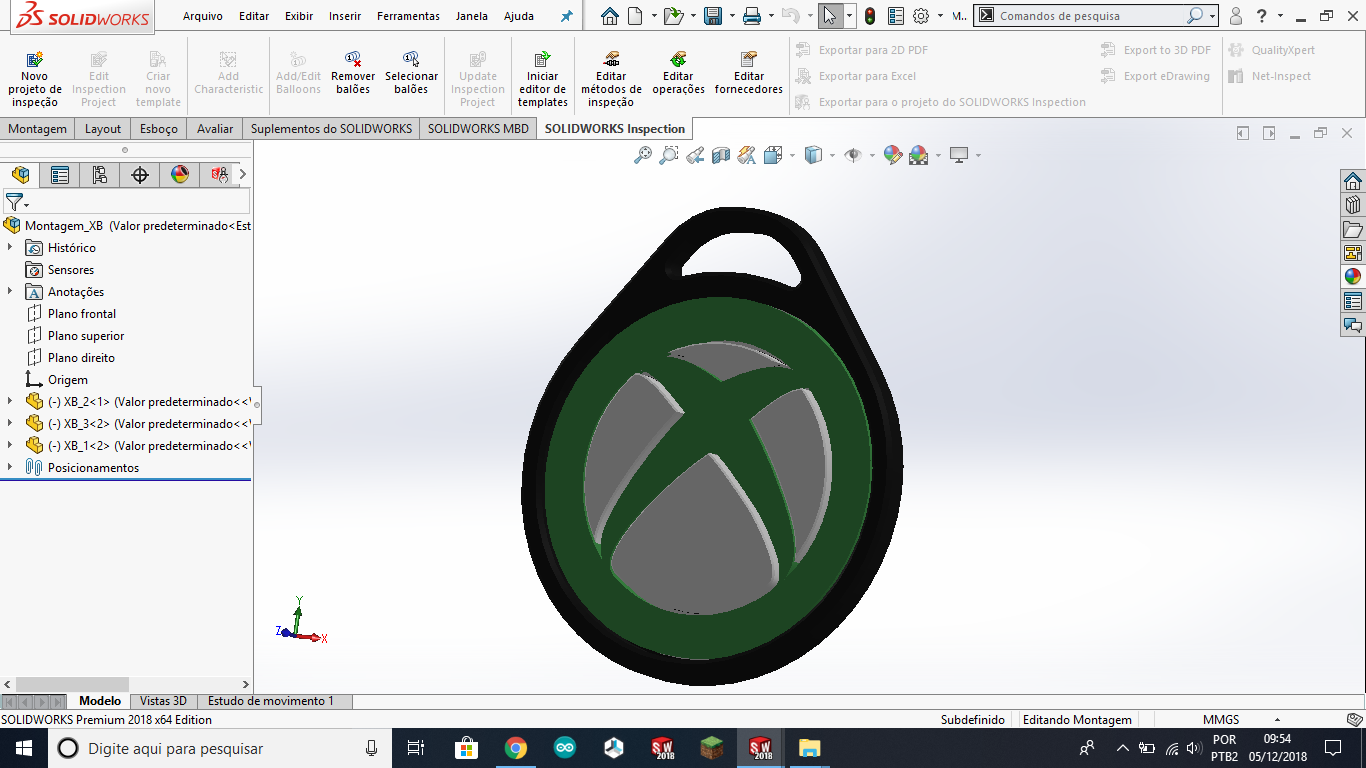Open the DisplayManager color ball tab
The width and height of the screenshot is (1366, 768).
point(180,175)
